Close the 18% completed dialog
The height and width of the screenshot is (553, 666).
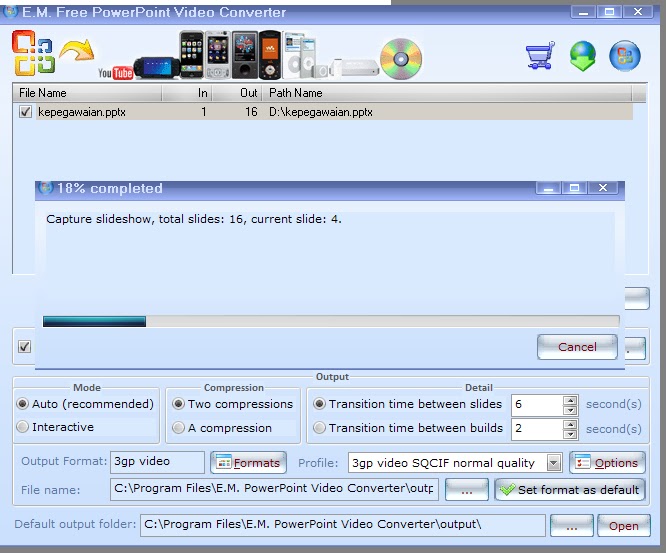pos(602,188)
